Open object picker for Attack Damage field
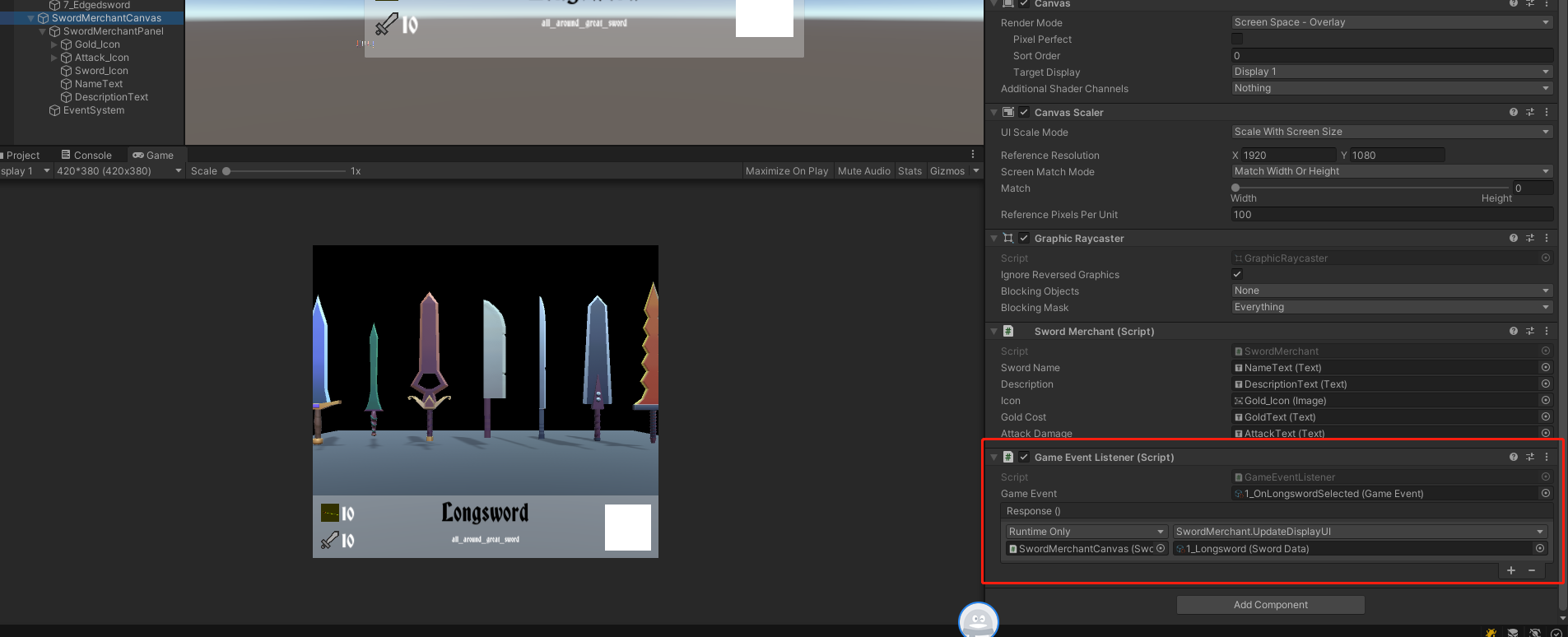The height and width of the screenshot is (637, 1568). coord(1546,433)
